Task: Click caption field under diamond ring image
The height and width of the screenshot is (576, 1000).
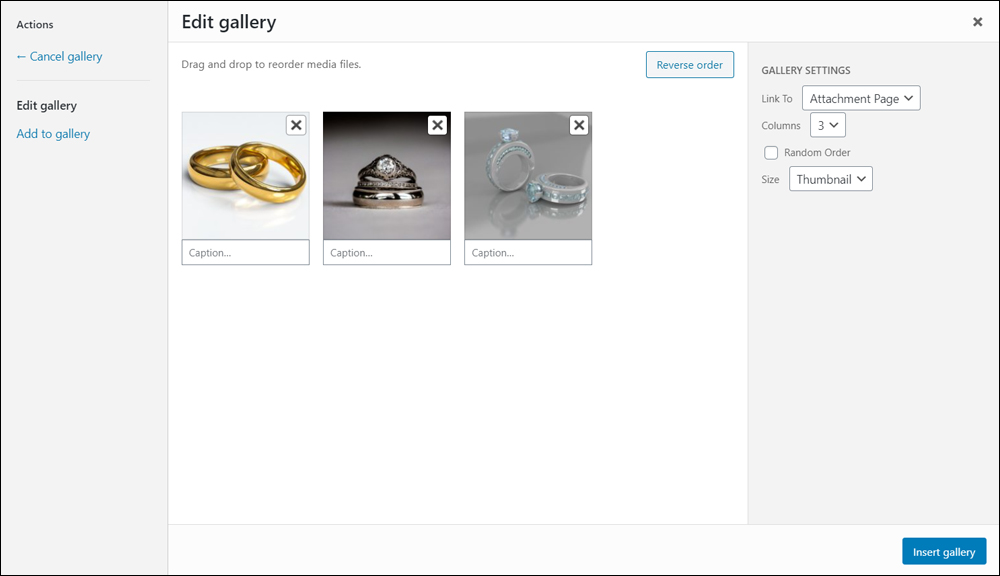Action: point(386,253)
